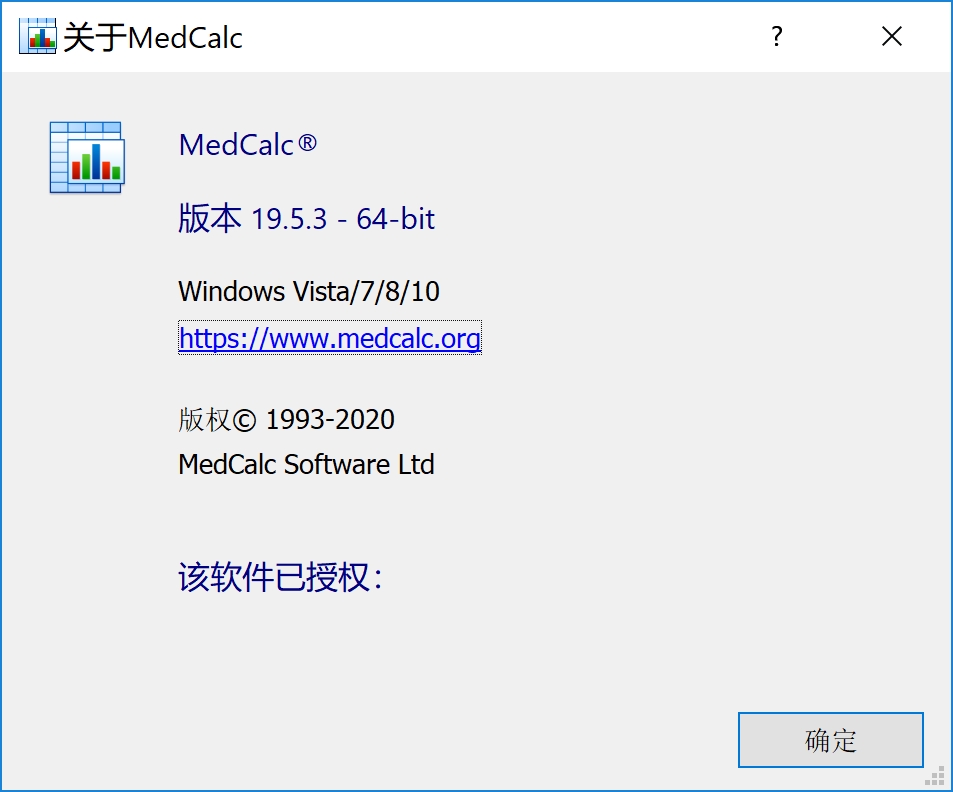Click the copyright © symbol
953x792 pixels.
pos(244,420)
